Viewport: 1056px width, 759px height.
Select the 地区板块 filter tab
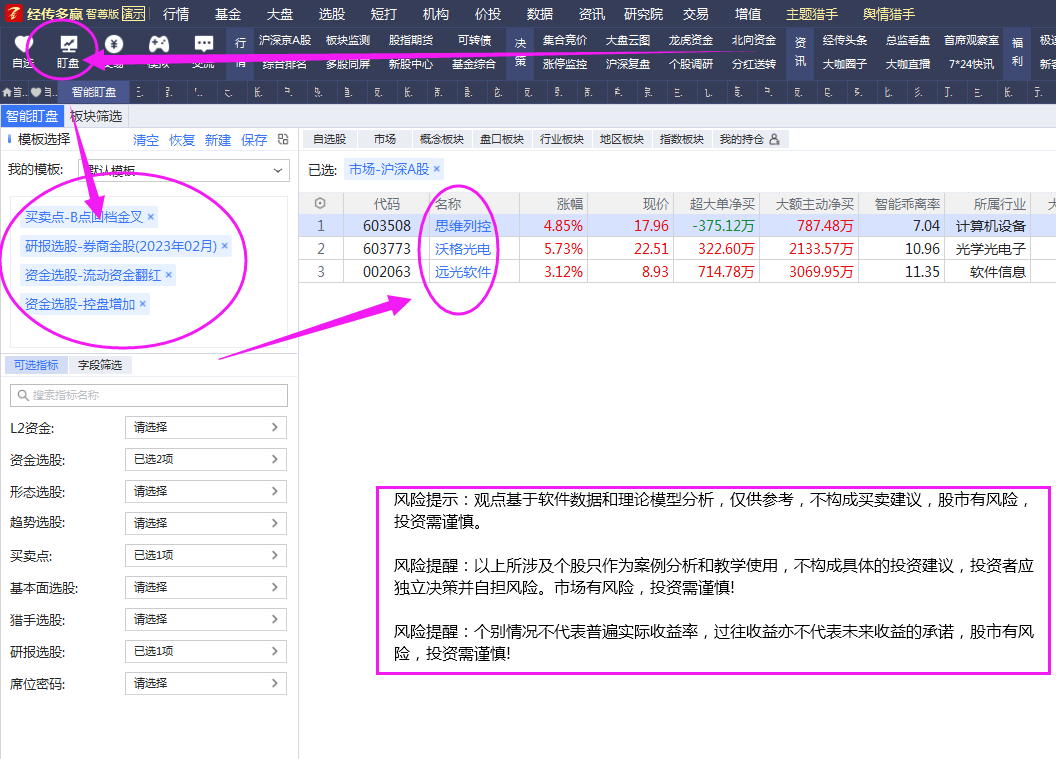click(622, 139)
